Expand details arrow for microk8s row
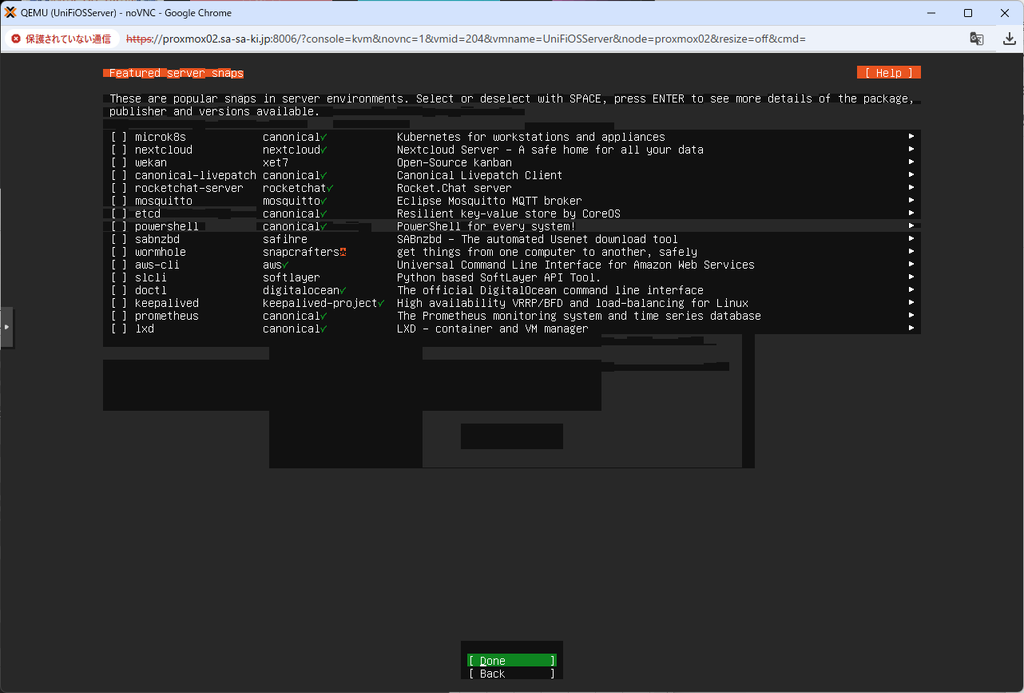 pyautogui.click(x=911, y=137)
